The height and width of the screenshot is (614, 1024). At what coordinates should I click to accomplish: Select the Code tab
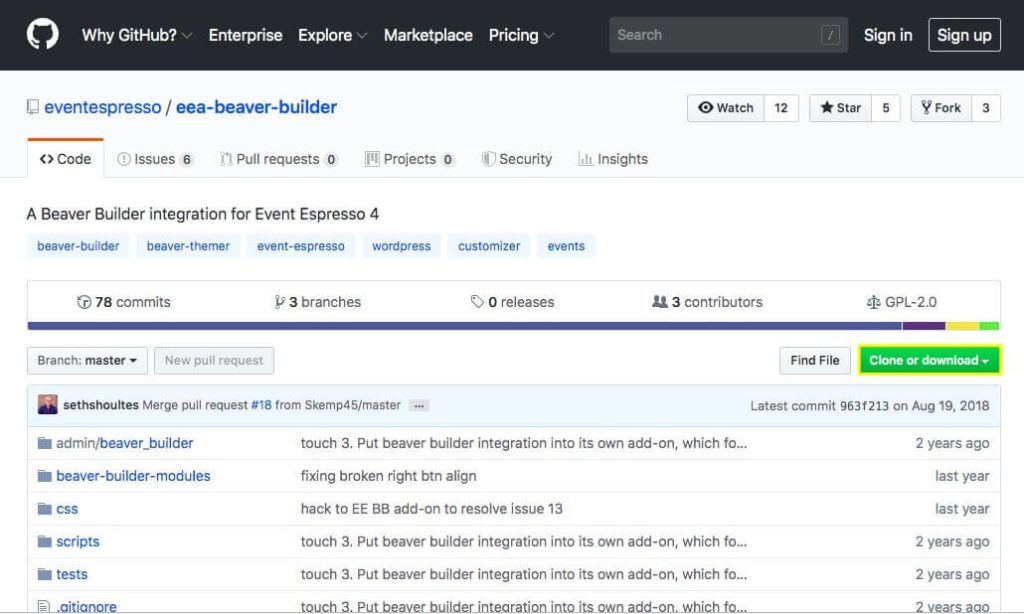pos(65,159)
